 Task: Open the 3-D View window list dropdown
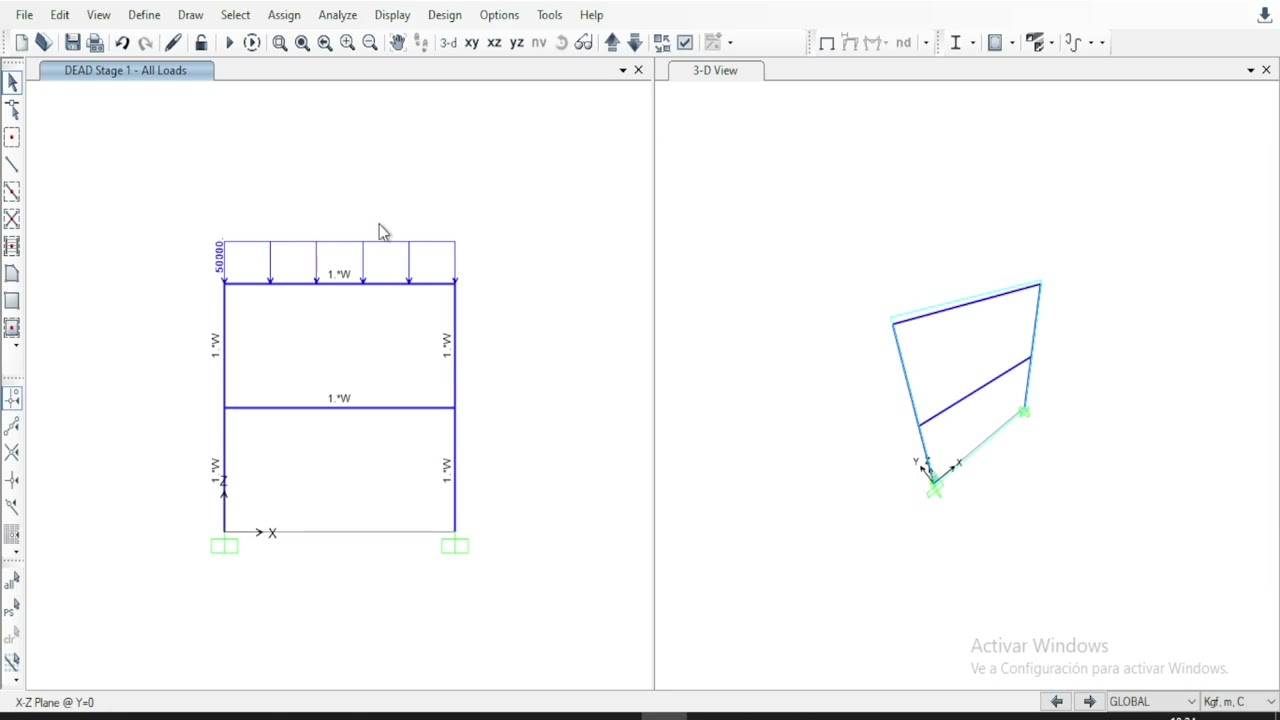coord(1250,70)
